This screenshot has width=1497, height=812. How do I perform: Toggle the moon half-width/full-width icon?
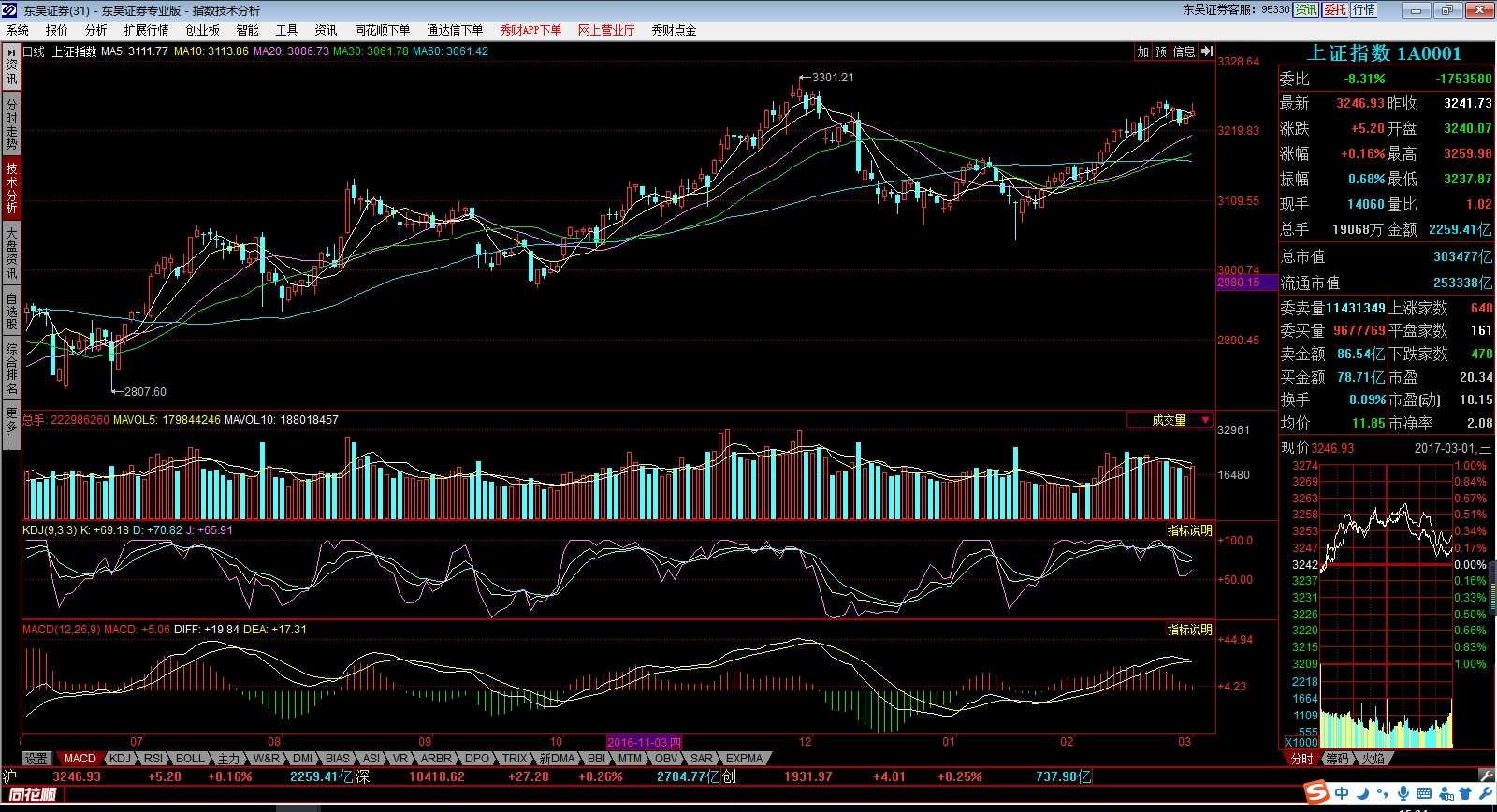point(1362,793)
